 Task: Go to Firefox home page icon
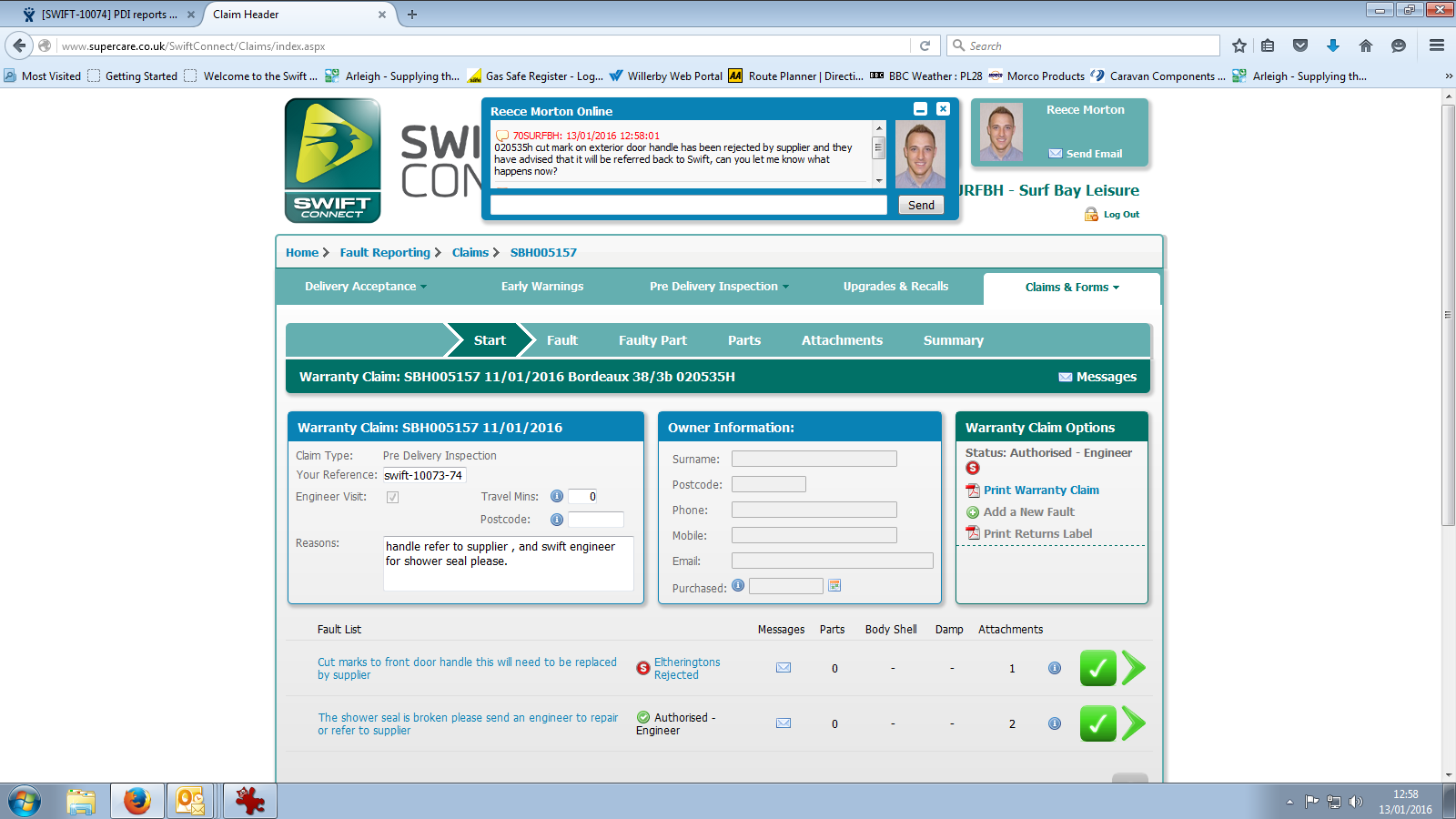tap(1366, 45)
